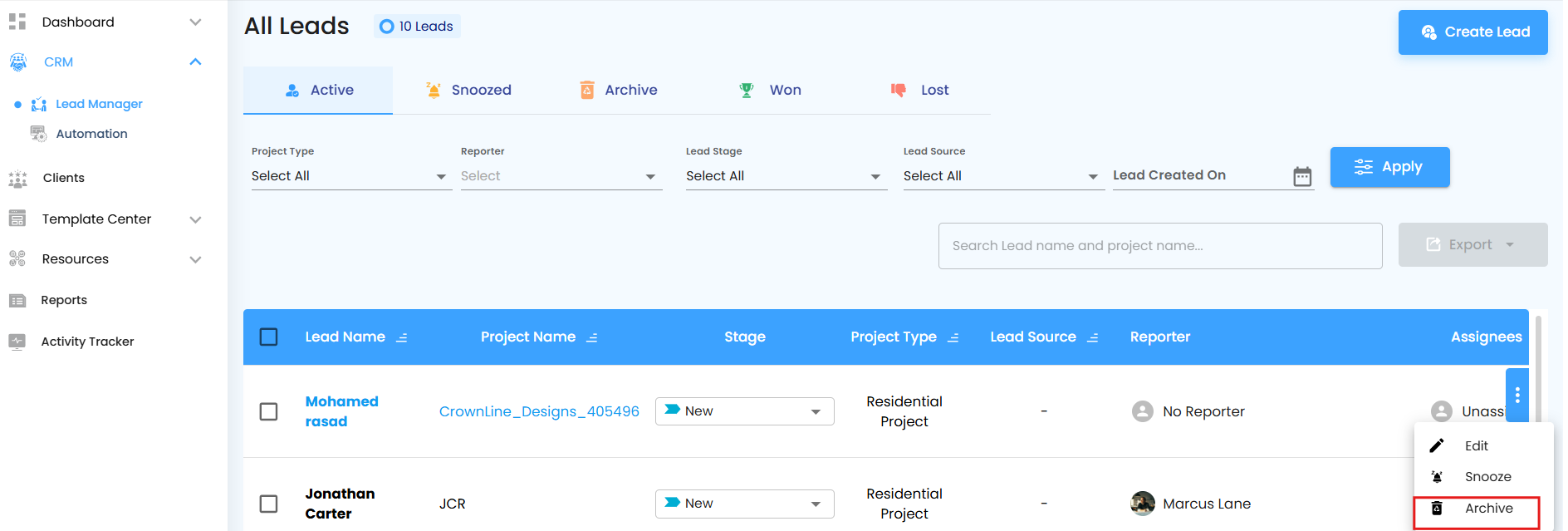Click the Create Lead button

(x=1472, y=32)
